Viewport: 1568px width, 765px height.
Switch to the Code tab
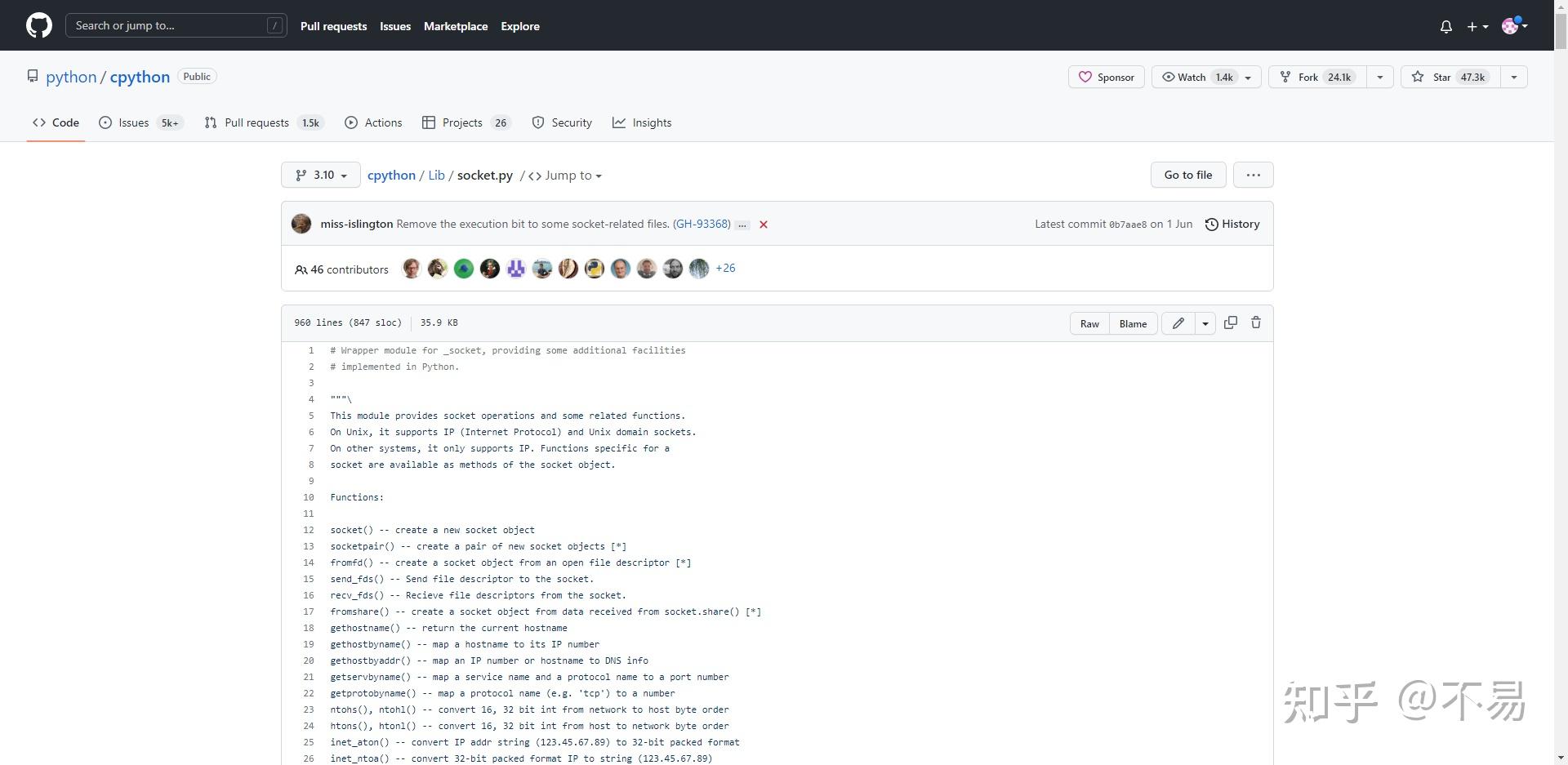click(56, 122)
